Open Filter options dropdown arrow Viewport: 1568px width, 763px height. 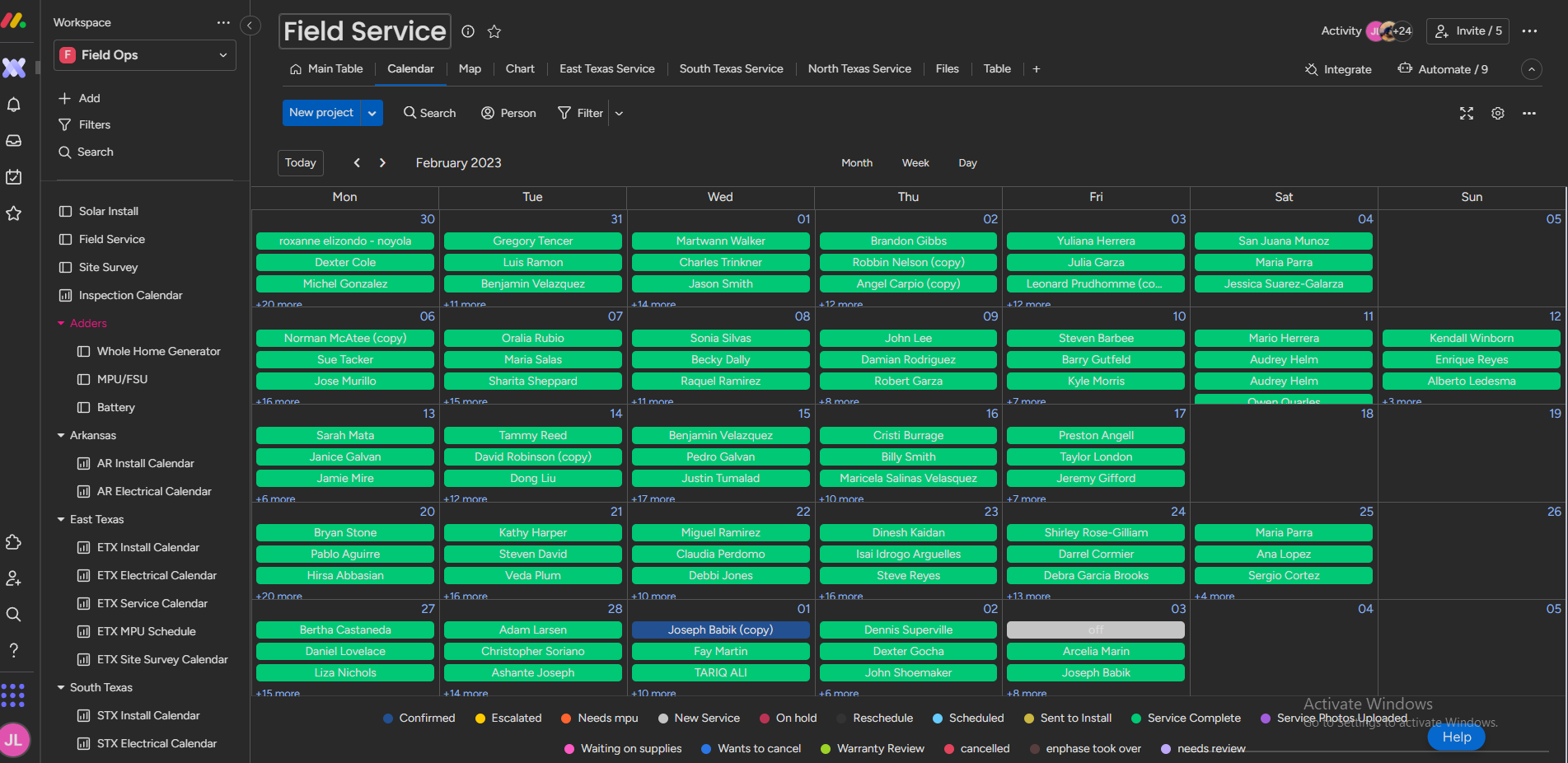(x=620, y=114)
